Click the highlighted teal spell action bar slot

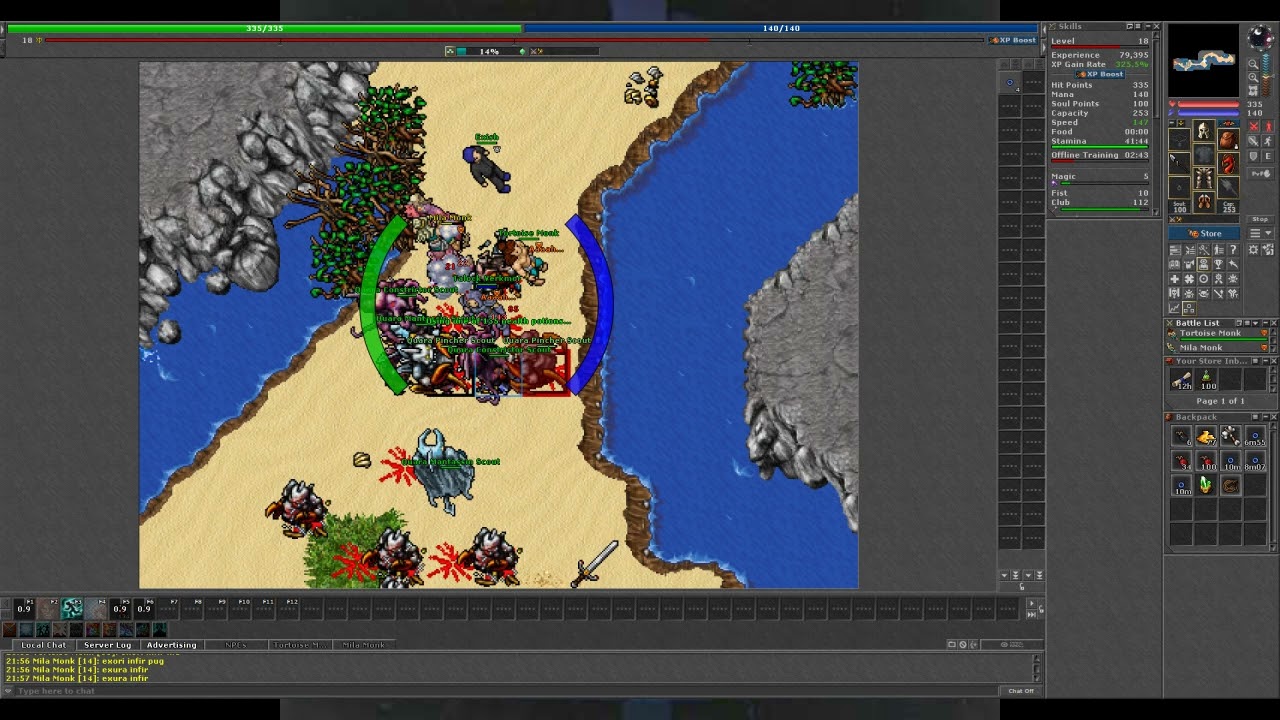tap(72, 608)
